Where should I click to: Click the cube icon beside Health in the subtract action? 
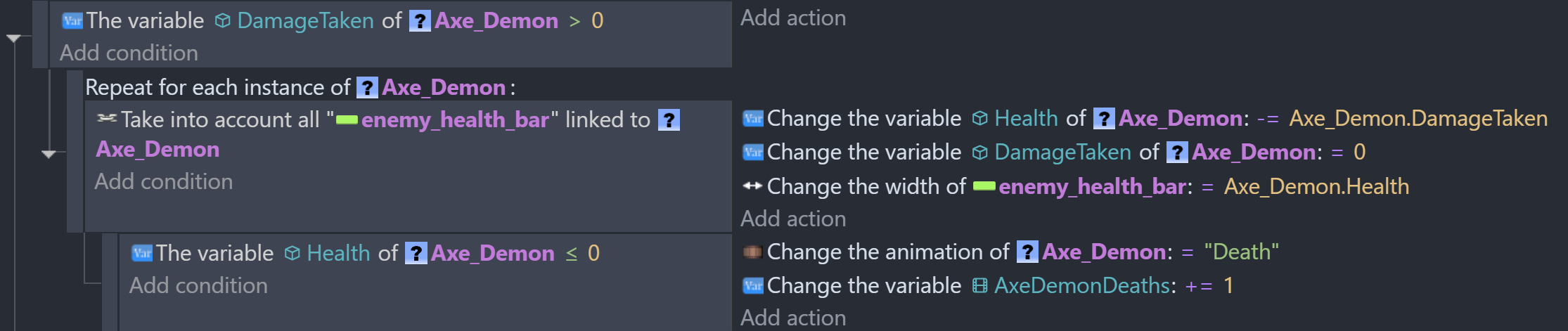tap(979, 118)
